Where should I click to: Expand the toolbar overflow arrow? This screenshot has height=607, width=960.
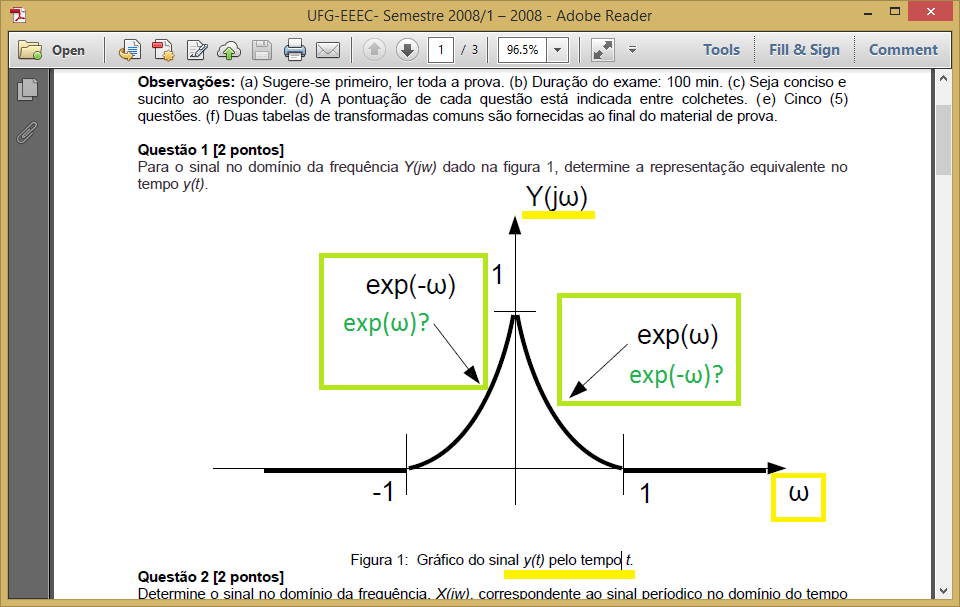632,50
